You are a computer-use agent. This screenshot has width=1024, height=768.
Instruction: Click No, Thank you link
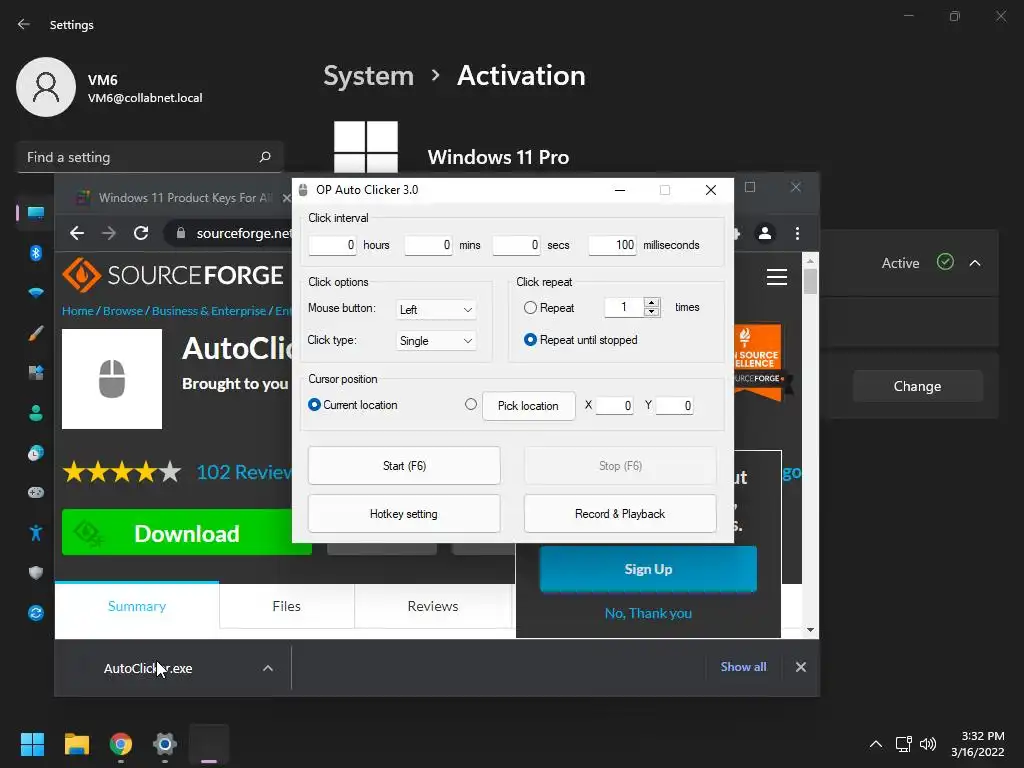point(648,613)
